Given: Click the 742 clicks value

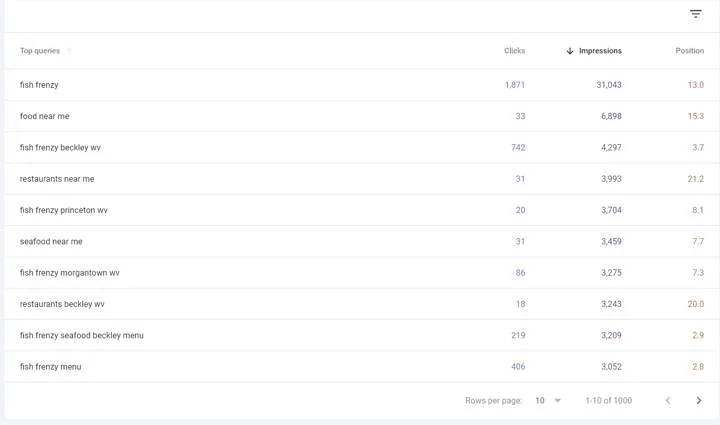Looking at the screenshot, I should (x=518, y=147).
